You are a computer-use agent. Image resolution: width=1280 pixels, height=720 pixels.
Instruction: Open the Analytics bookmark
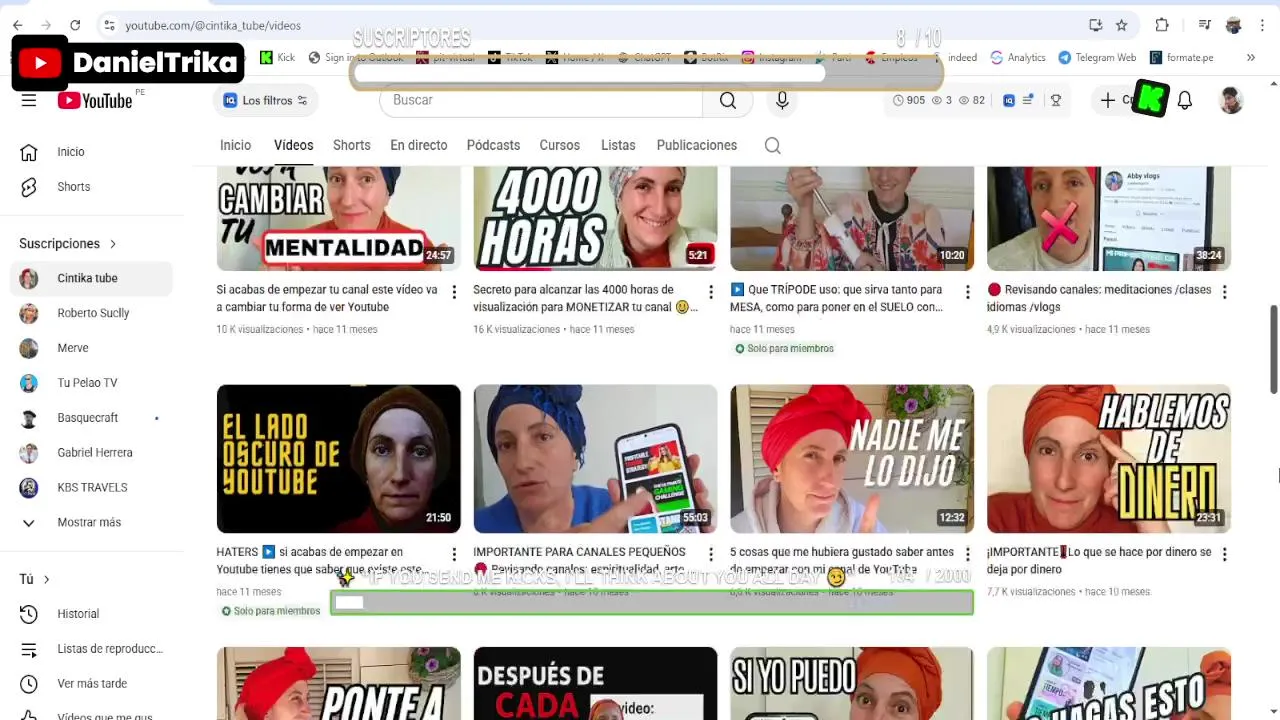click(x=1018, y=57)
